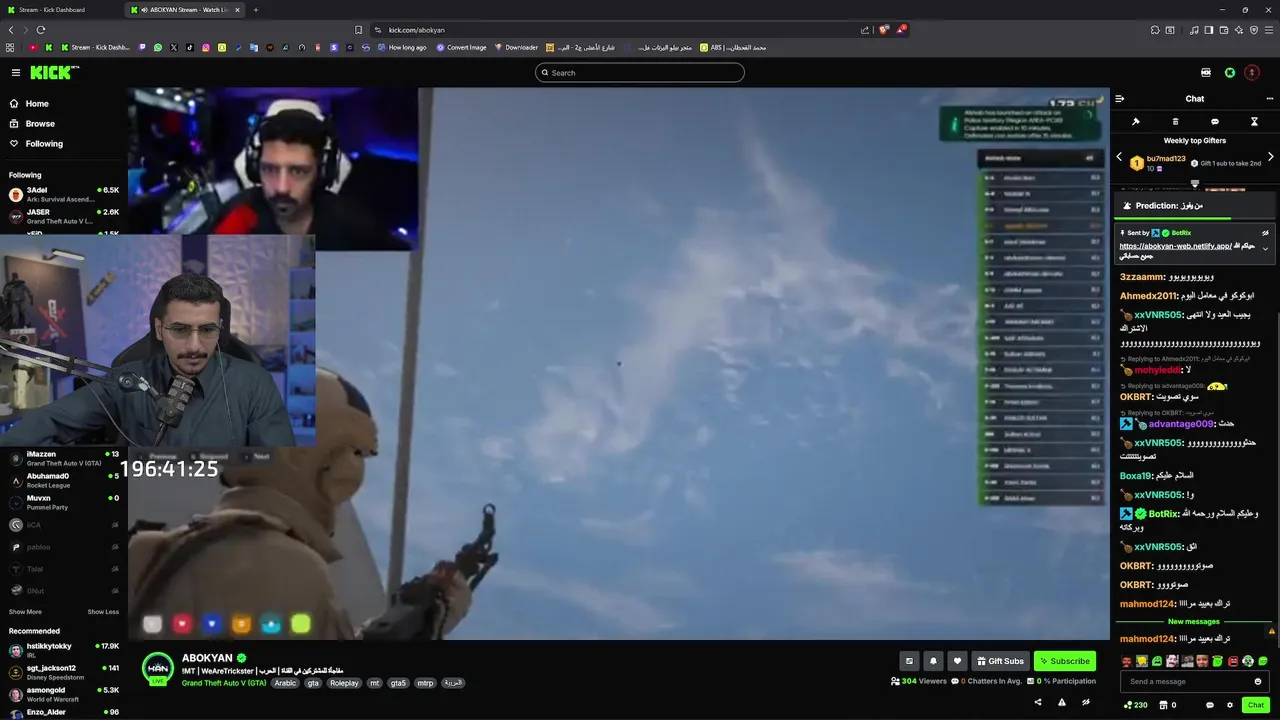Open the profile avatar menu in header
The image size is (1280, 720).
click(x=1252, y=72)
